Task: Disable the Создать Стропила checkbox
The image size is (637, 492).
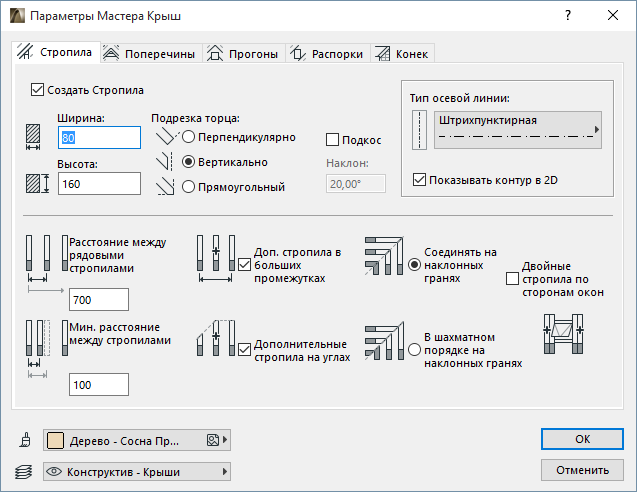Action: (x=39, y=89)
